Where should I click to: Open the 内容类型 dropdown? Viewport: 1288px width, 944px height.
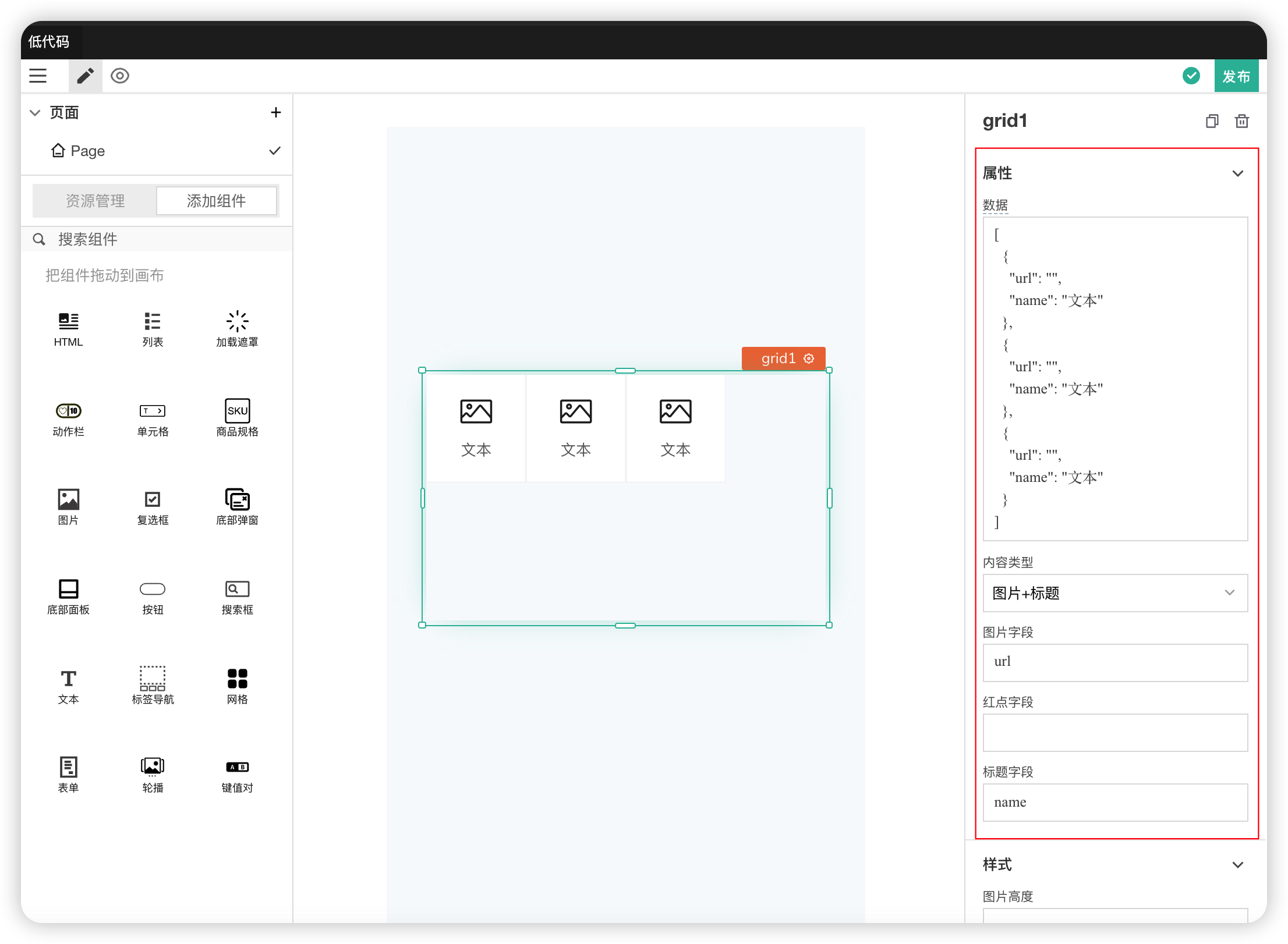click(x=1114, y=593)
